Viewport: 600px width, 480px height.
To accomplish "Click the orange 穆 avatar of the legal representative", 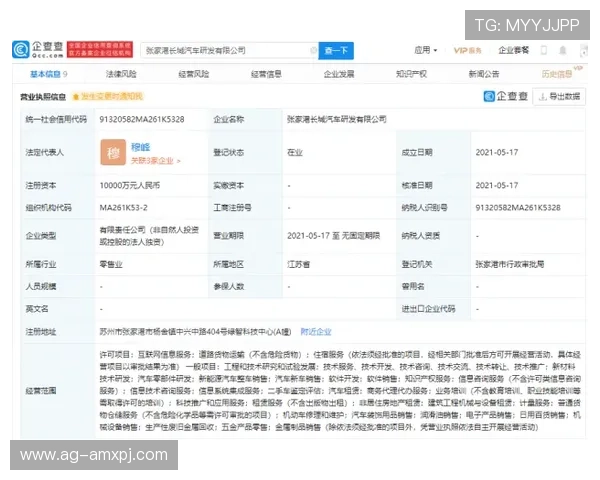I will coord(113,152).
